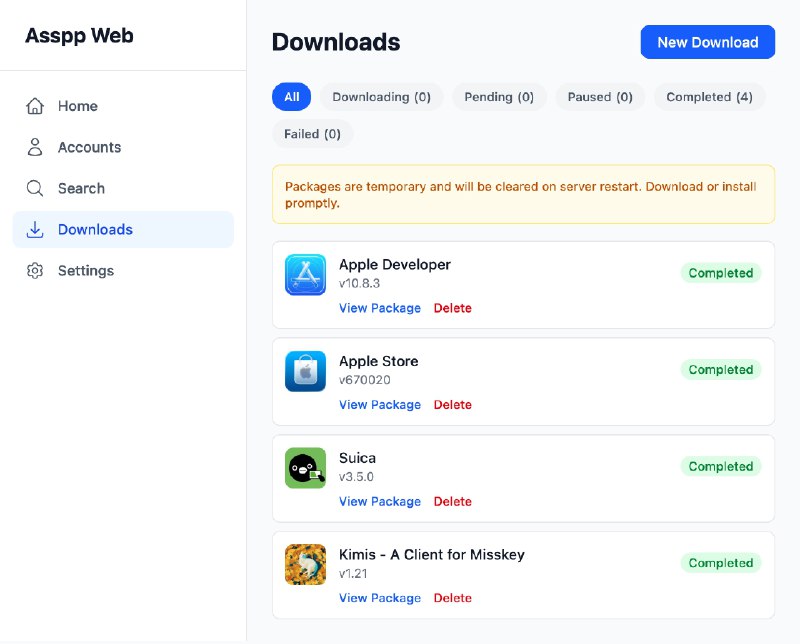This screenshot has height=644, width=800.
Task: Delete the Suica download
Action: point(453,501)
